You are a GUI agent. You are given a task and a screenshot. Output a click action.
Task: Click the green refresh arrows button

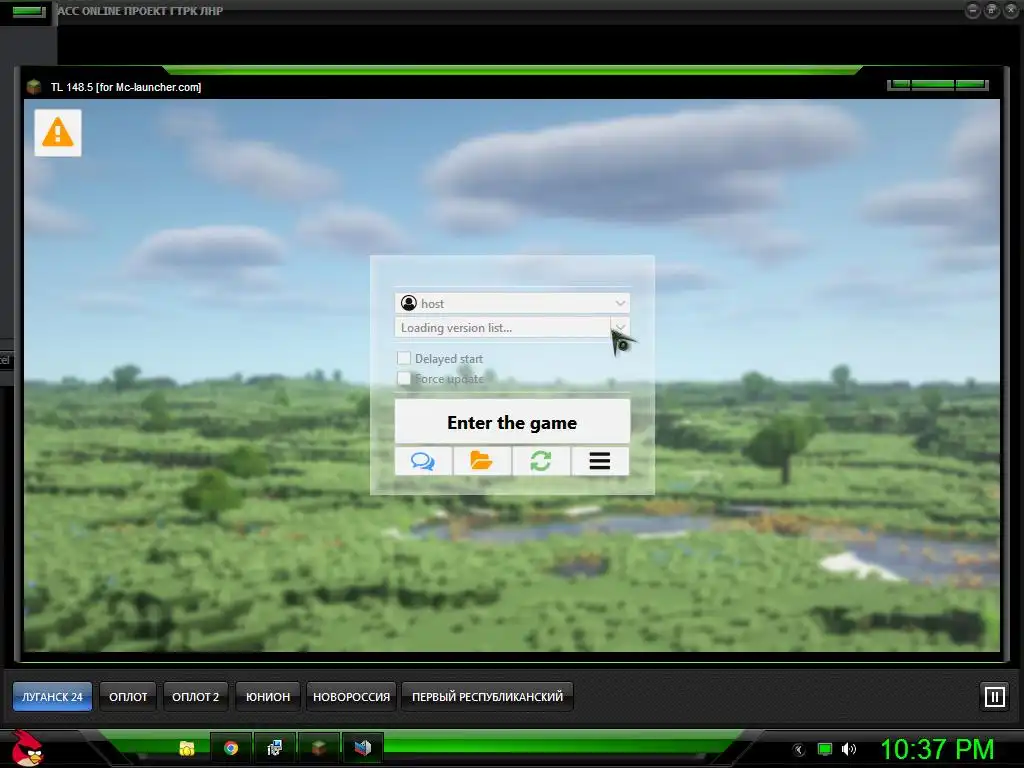[x=541, y=461]
